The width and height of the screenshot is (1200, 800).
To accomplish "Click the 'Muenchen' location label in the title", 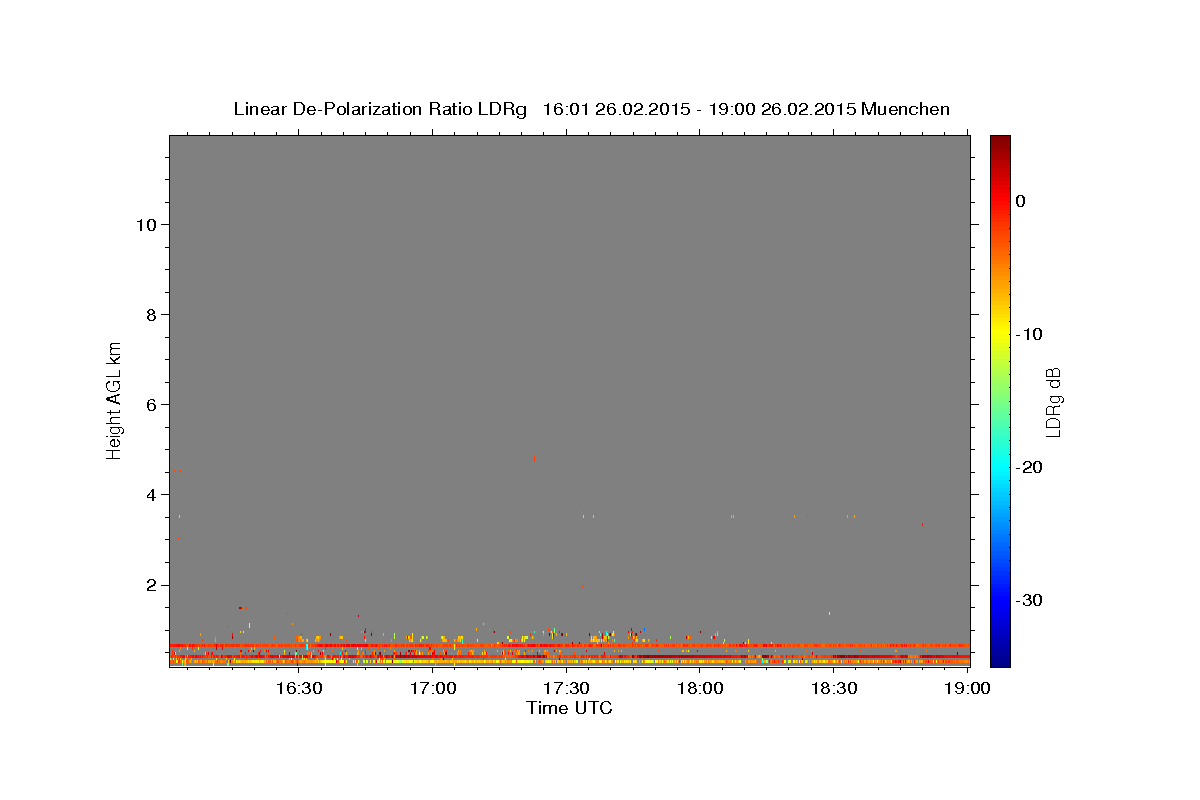I will click(x=905, y=109).
